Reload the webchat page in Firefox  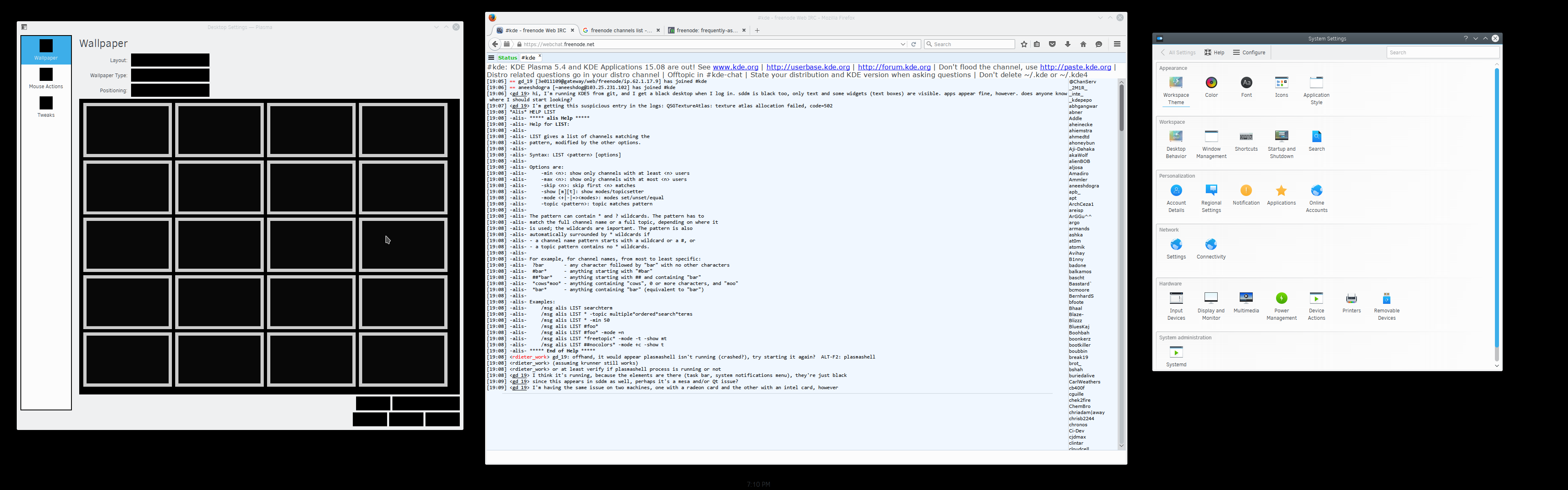coord(913,44)
